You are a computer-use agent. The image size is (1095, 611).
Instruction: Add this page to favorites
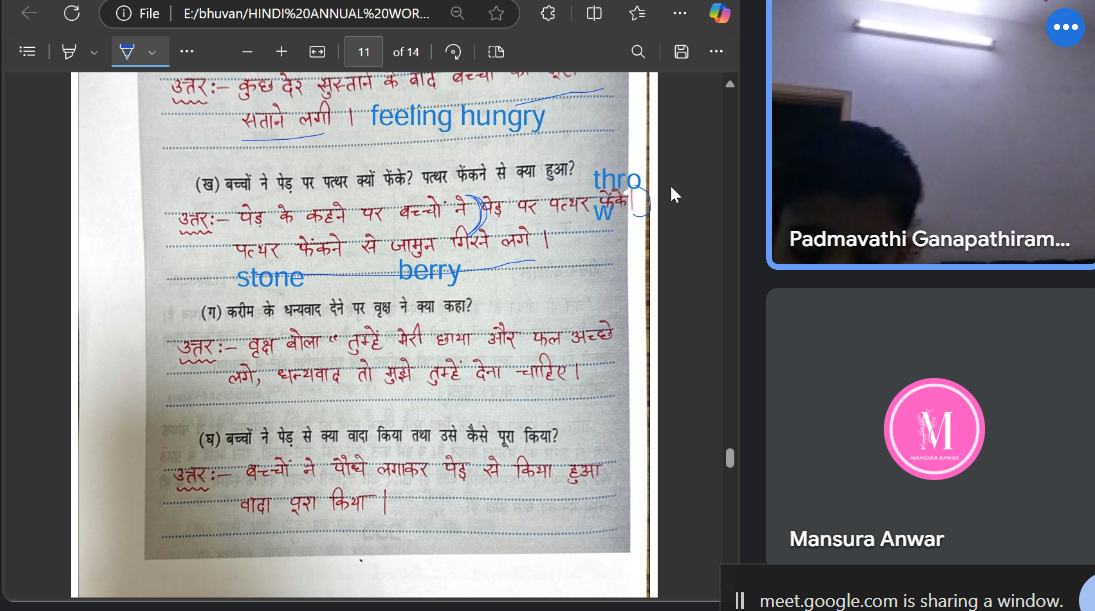(496, 13)
